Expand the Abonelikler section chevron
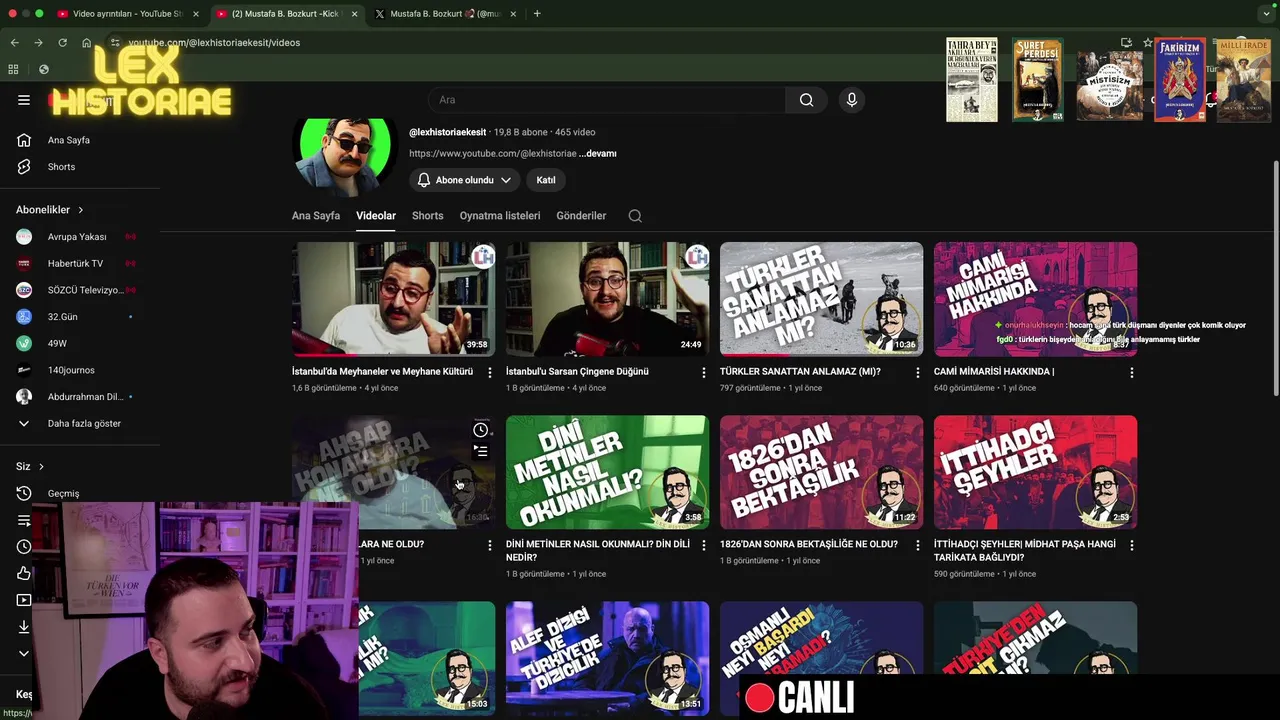The width and height of the screenshot is (1280, 720). tap(80, 210)
